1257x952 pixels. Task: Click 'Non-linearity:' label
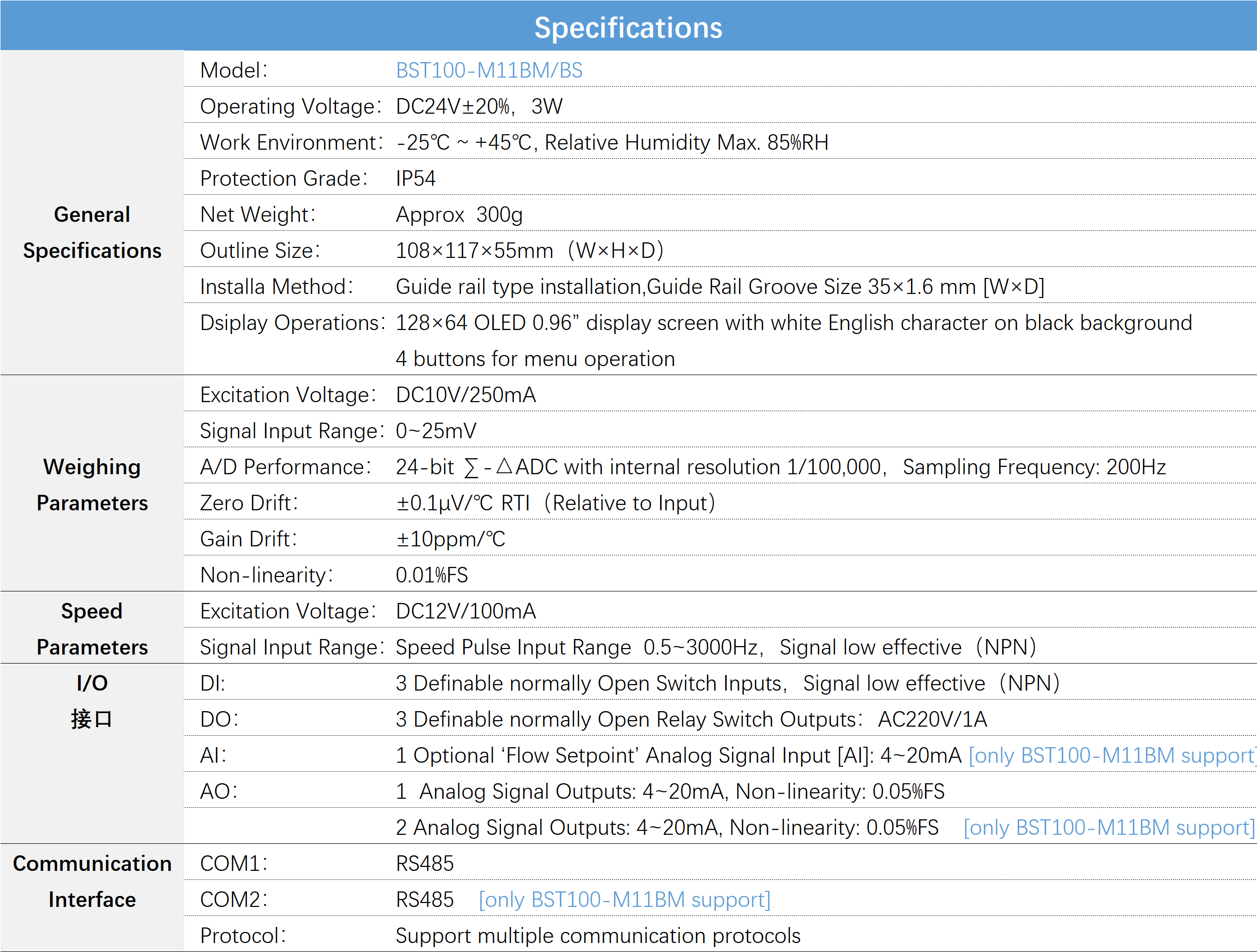(266, 575)
